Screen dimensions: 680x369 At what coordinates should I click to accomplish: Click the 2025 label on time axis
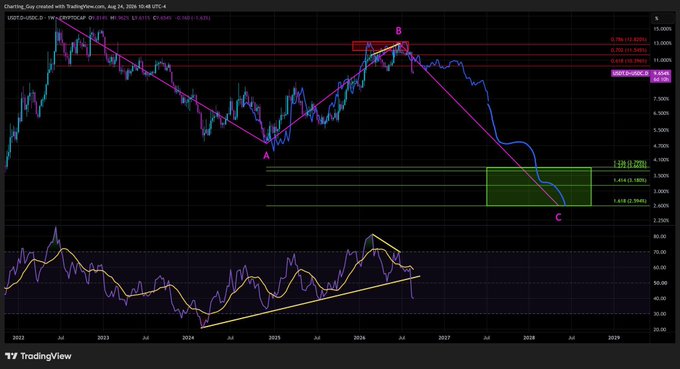pos(274,337)
